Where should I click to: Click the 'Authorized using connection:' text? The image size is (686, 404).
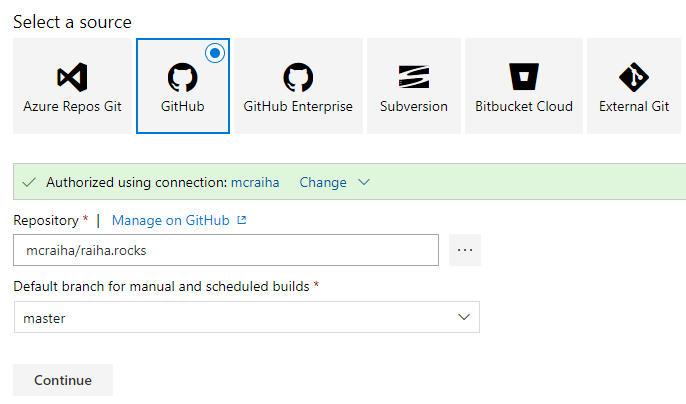click(137, 182)
